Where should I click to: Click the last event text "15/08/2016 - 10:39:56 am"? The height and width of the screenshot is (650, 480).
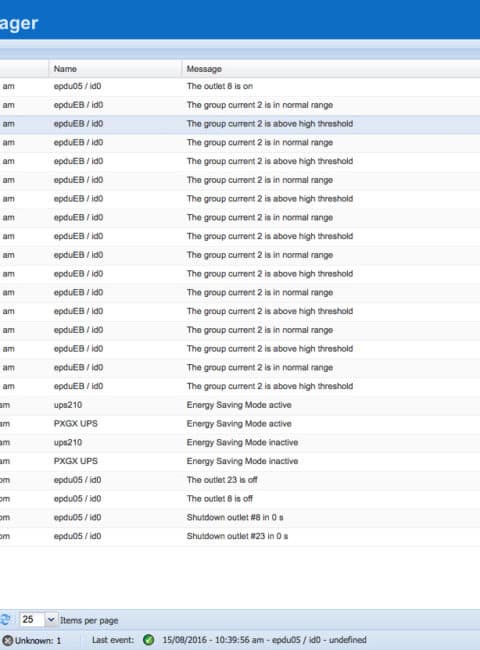[213, 640]
